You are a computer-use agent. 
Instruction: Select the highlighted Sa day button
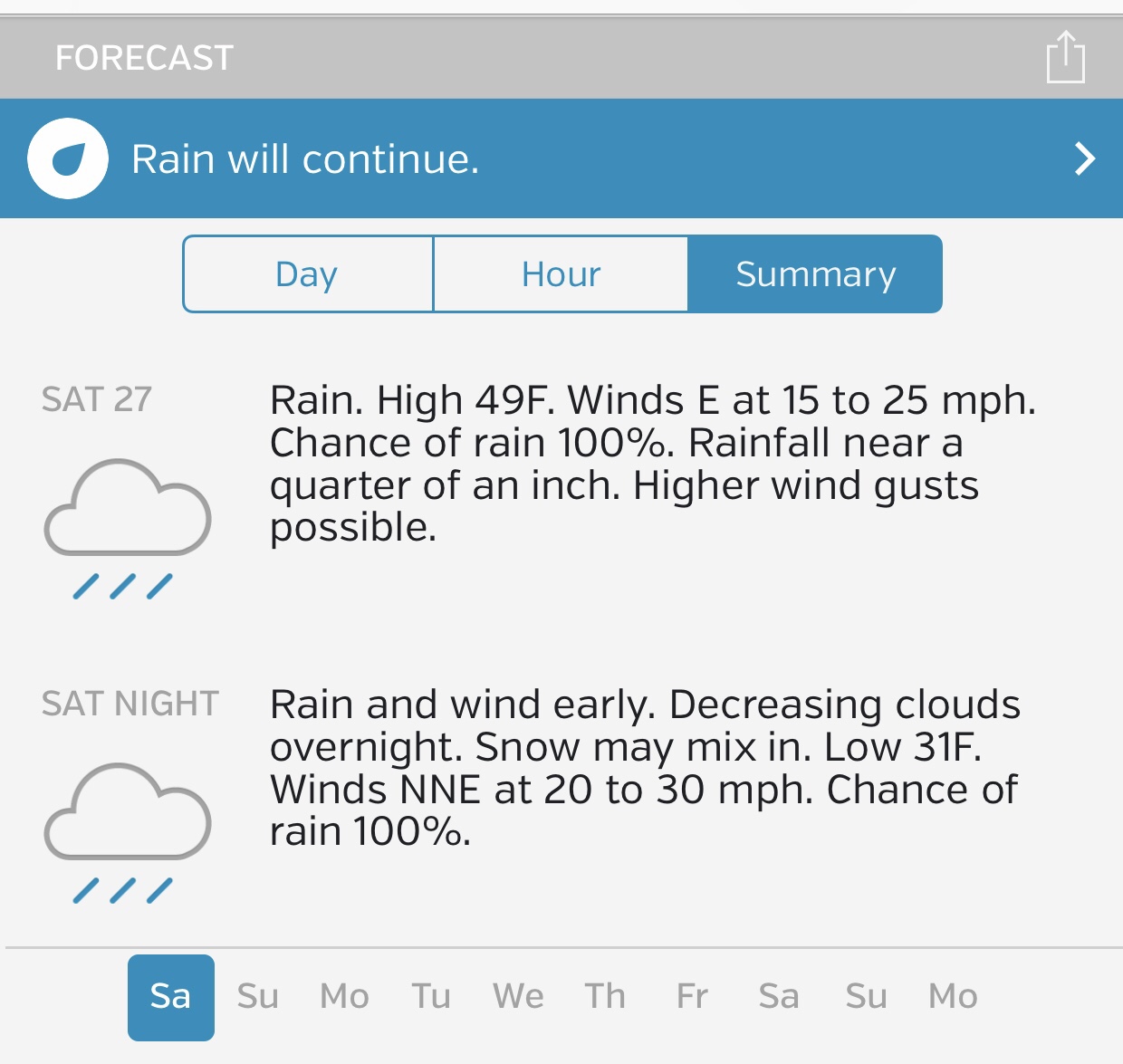170,996
